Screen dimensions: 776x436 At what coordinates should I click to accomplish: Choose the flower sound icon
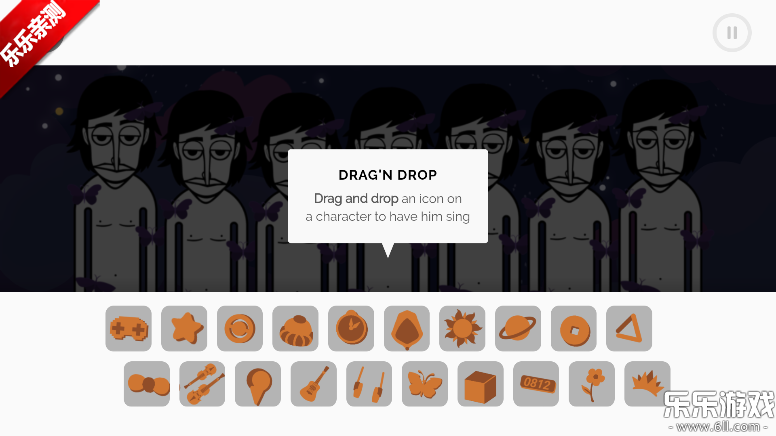tap(592, 384)
